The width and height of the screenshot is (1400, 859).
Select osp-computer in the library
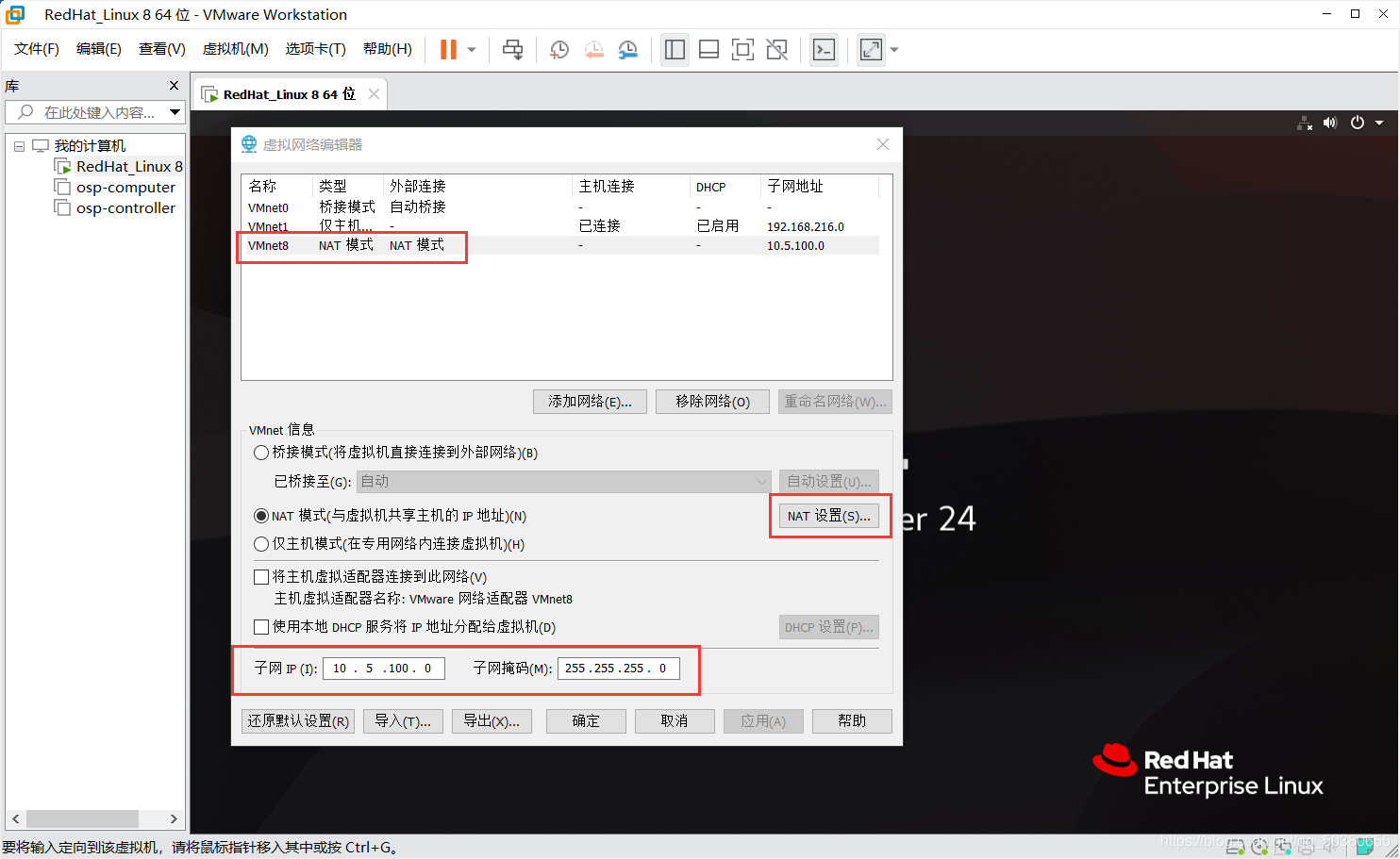(x=115, y=188)
